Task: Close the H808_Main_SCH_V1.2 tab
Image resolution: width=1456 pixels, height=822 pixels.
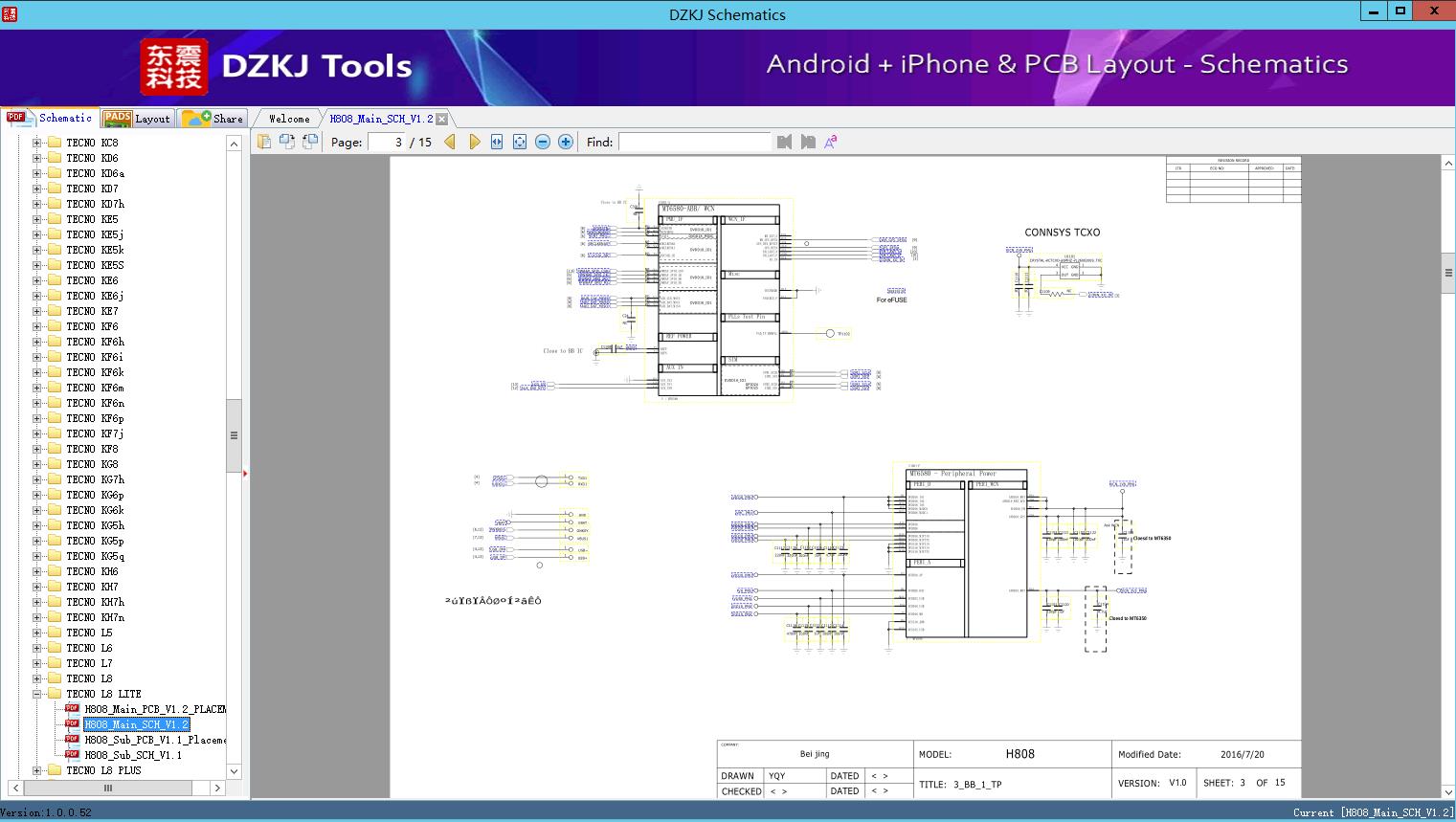Action: pos(442,119)
